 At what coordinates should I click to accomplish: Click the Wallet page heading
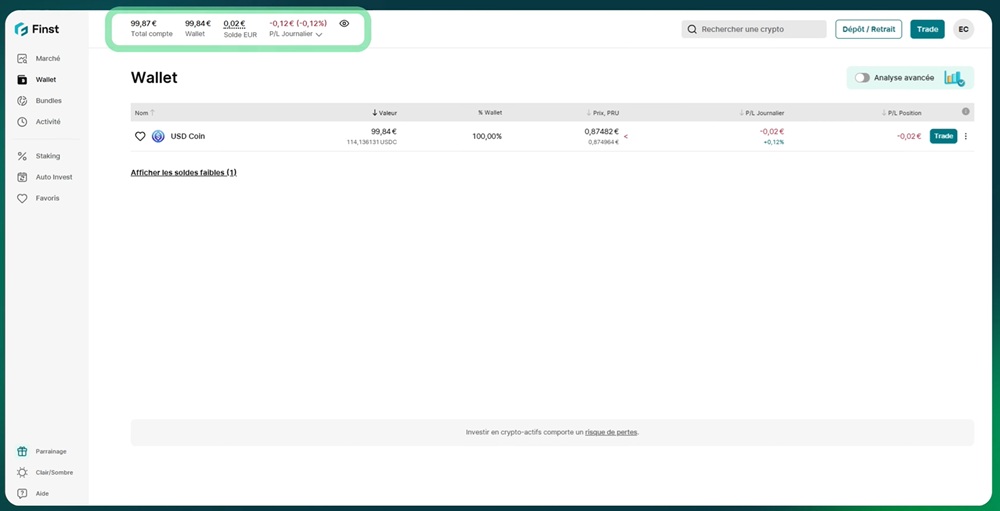(x=154, y=78)
